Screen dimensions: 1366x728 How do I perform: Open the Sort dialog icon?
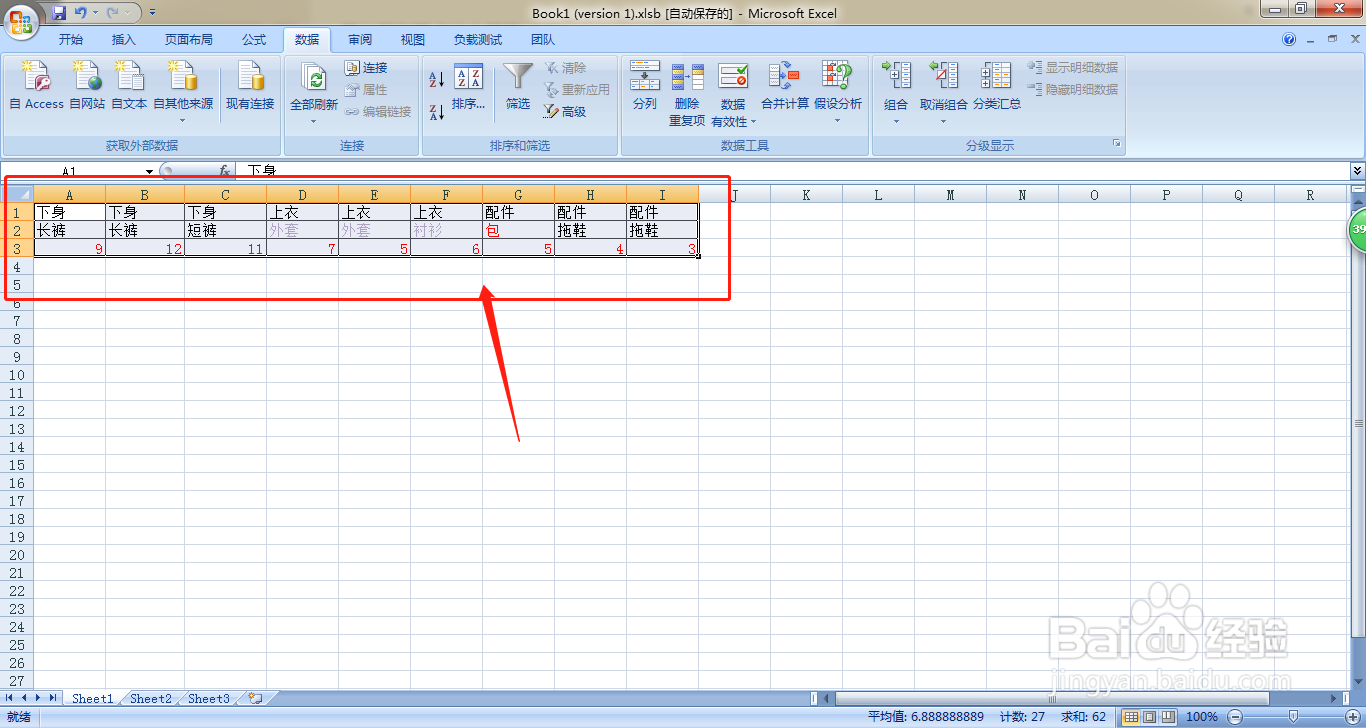tap(468, 77)
